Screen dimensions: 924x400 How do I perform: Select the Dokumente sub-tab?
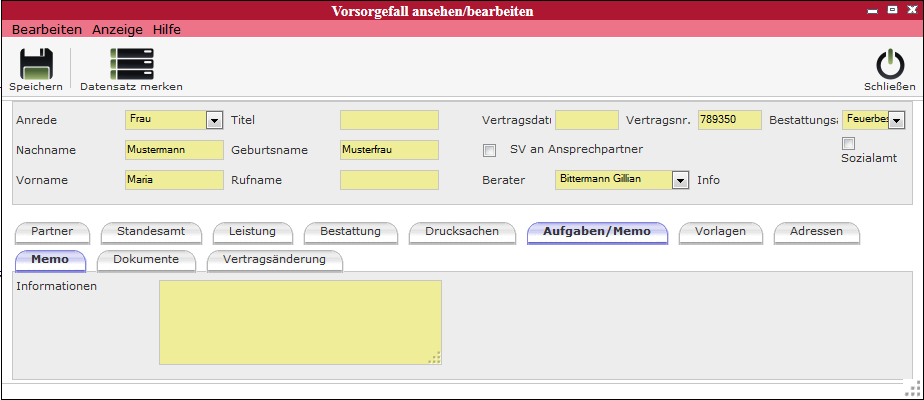pos(146,260)
